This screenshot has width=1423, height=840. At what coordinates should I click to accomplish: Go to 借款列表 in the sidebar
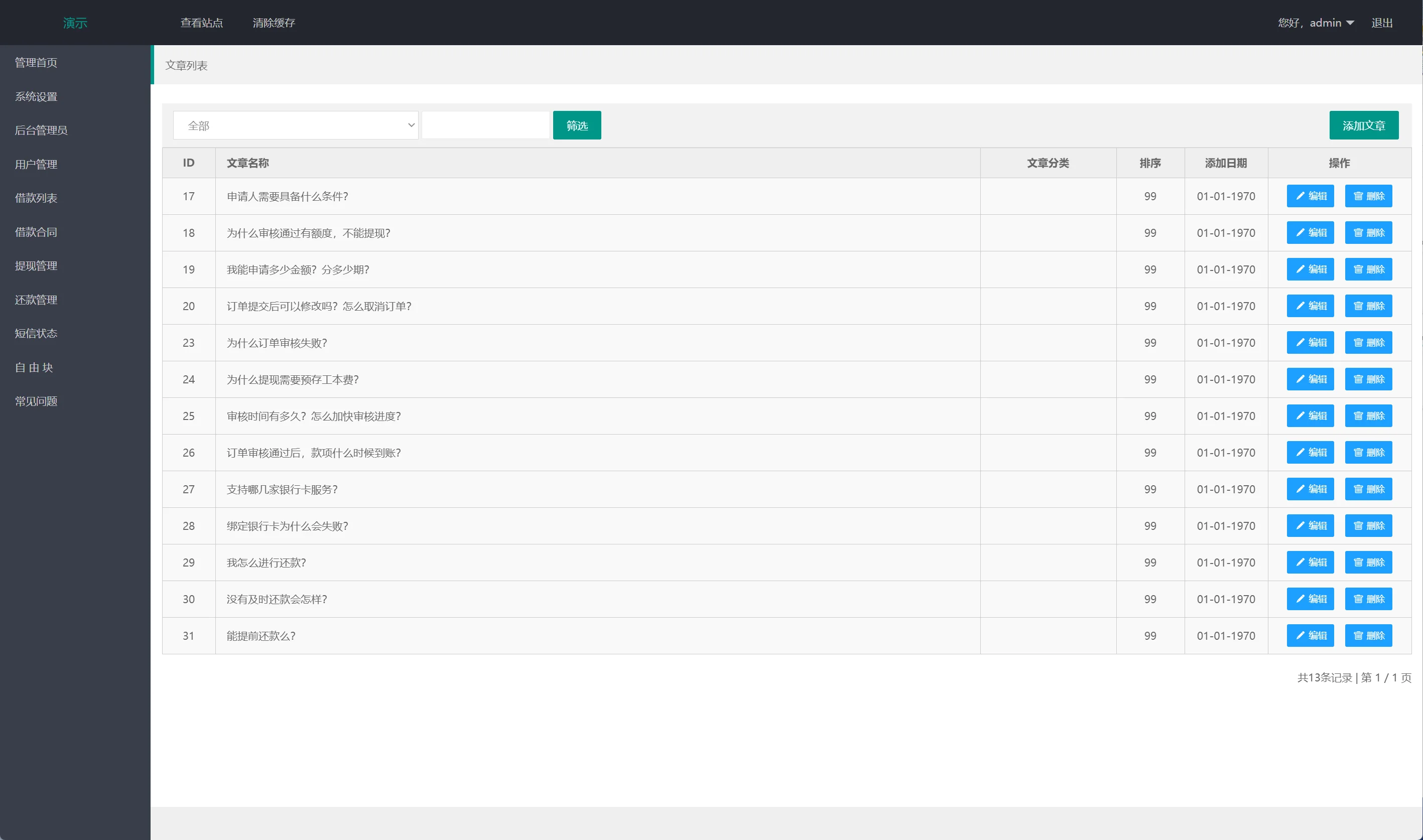[36, 198]
